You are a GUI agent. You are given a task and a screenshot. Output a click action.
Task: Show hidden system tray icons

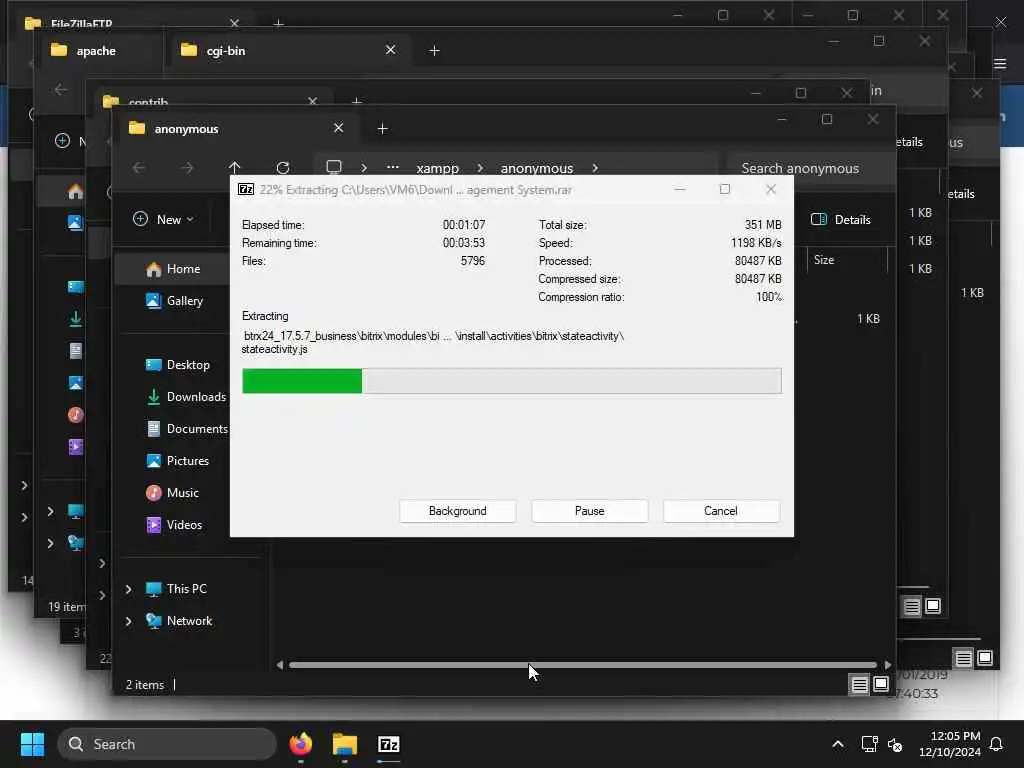tap(838, 744)
